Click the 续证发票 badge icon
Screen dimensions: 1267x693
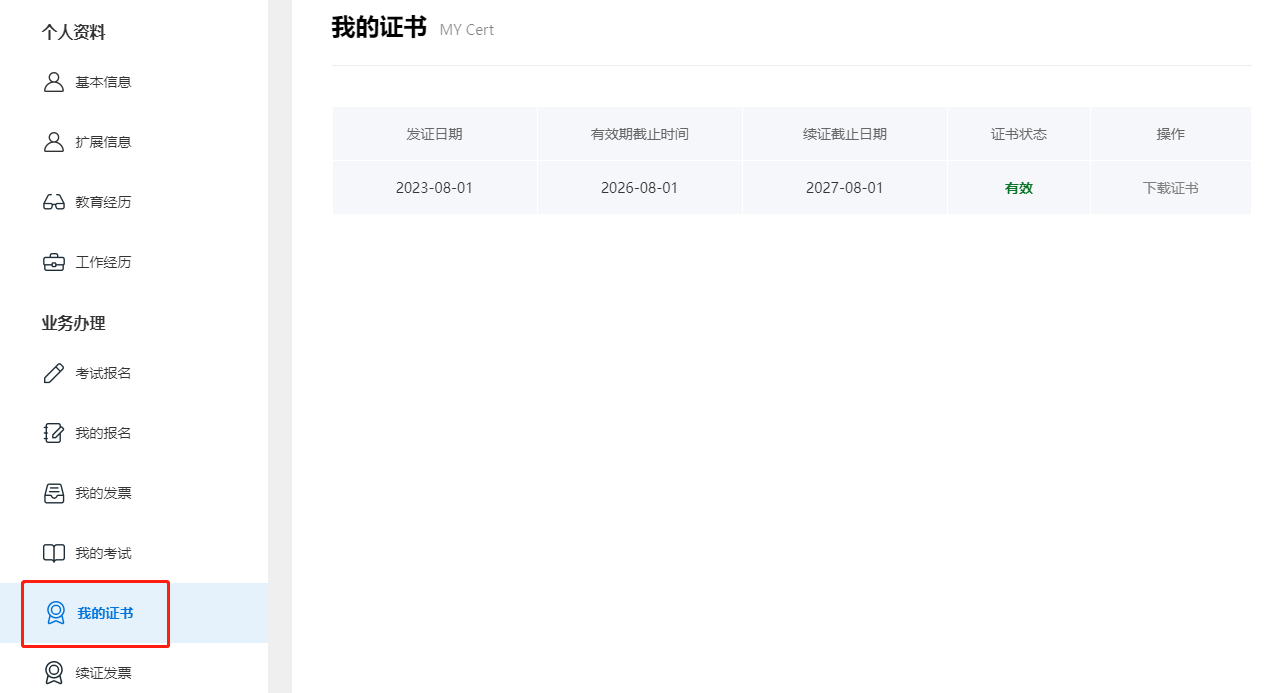(x=53, y=672)
